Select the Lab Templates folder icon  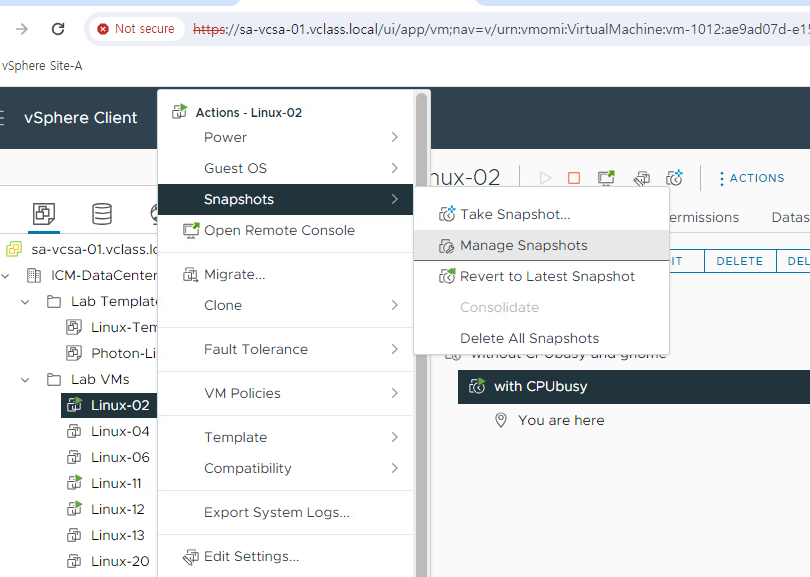point(54,301)
